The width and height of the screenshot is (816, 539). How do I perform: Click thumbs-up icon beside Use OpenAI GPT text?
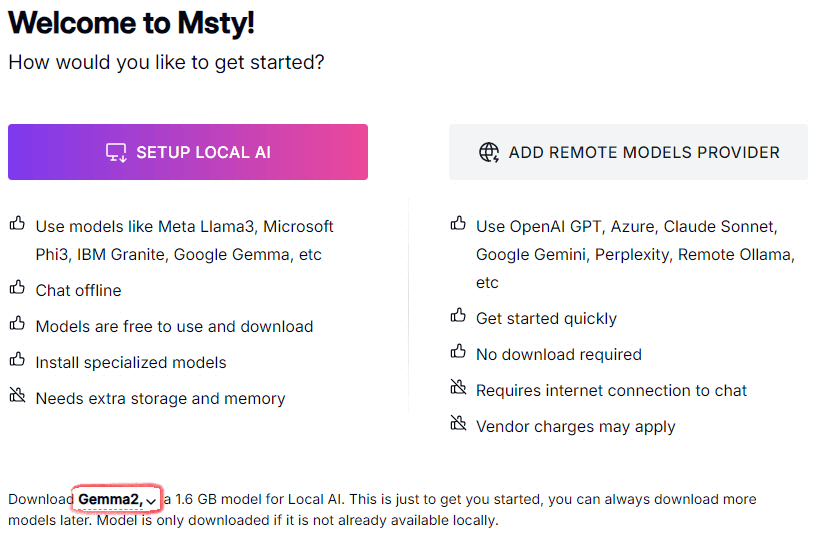click(x=458, y=225)
